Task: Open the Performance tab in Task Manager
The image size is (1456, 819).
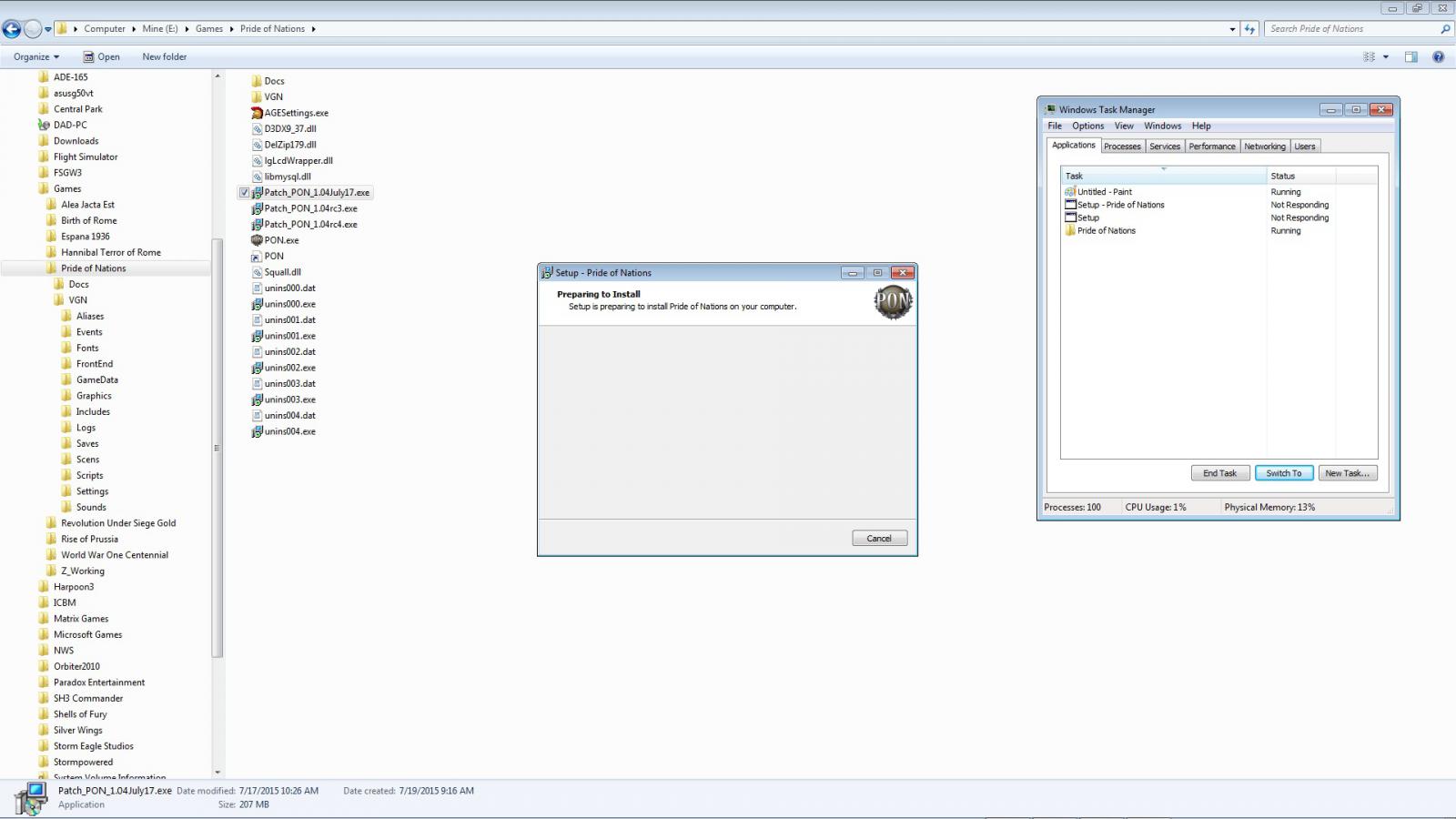Action: click(1211, 147)
